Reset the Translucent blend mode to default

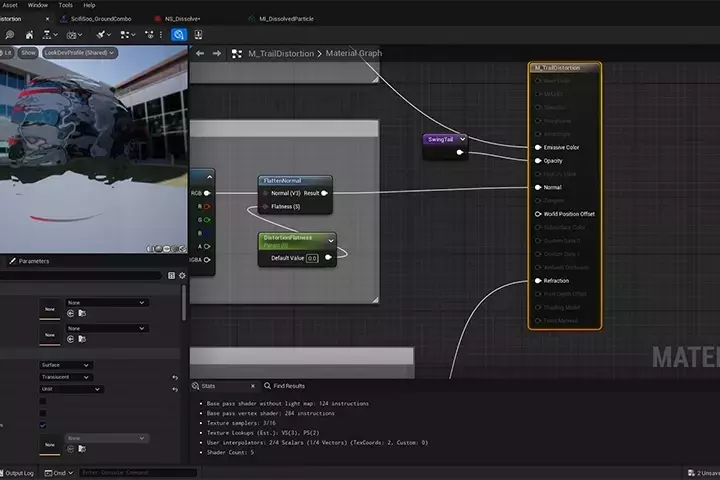click(x=175, y=378)
